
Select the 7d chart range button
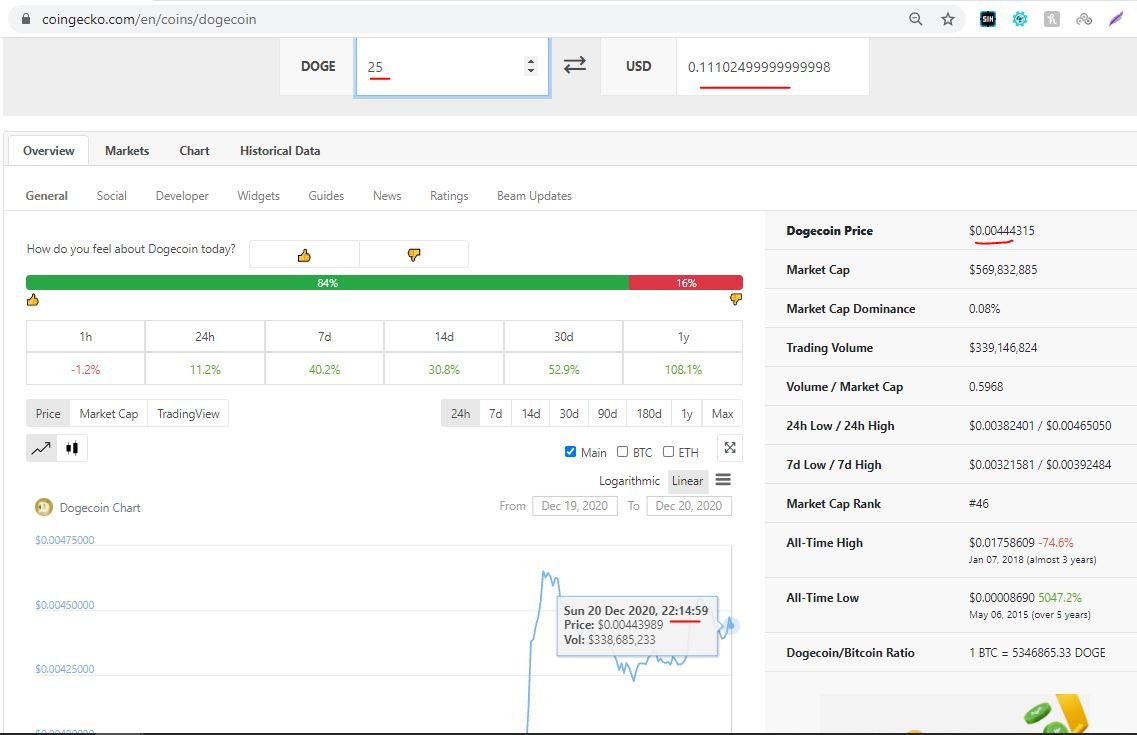pyautogui.click(x=495, y=413)
